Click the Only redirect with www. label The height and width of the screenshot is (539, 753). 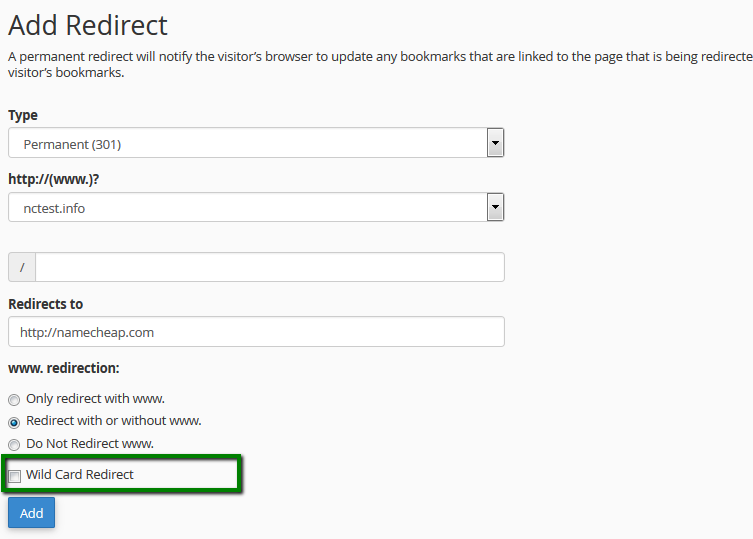click(x=95, y=399)
